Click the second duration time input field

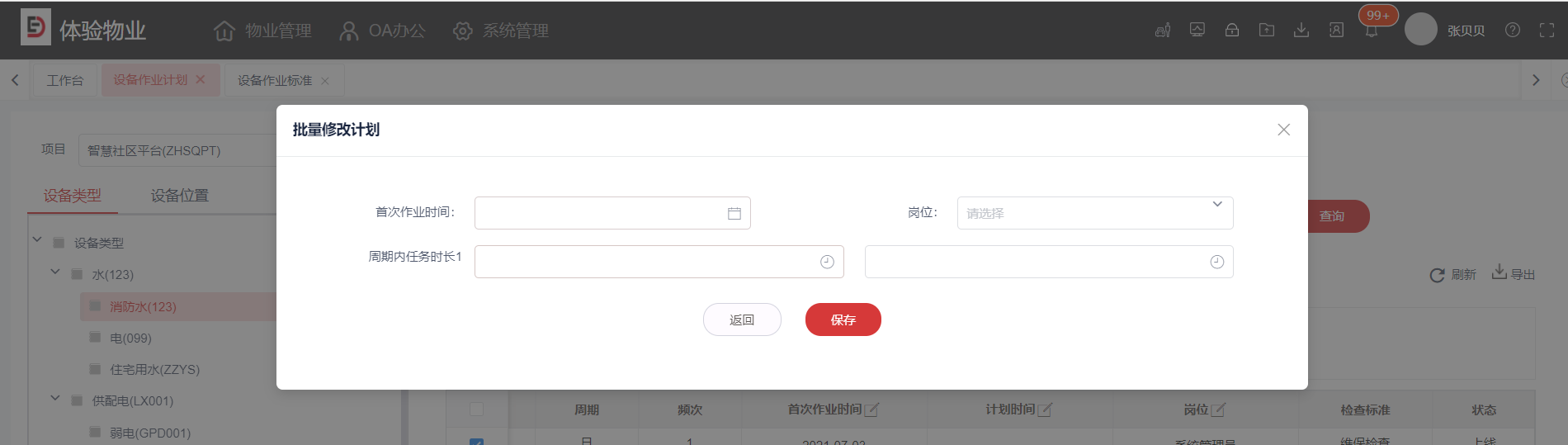click(1049, 262)
